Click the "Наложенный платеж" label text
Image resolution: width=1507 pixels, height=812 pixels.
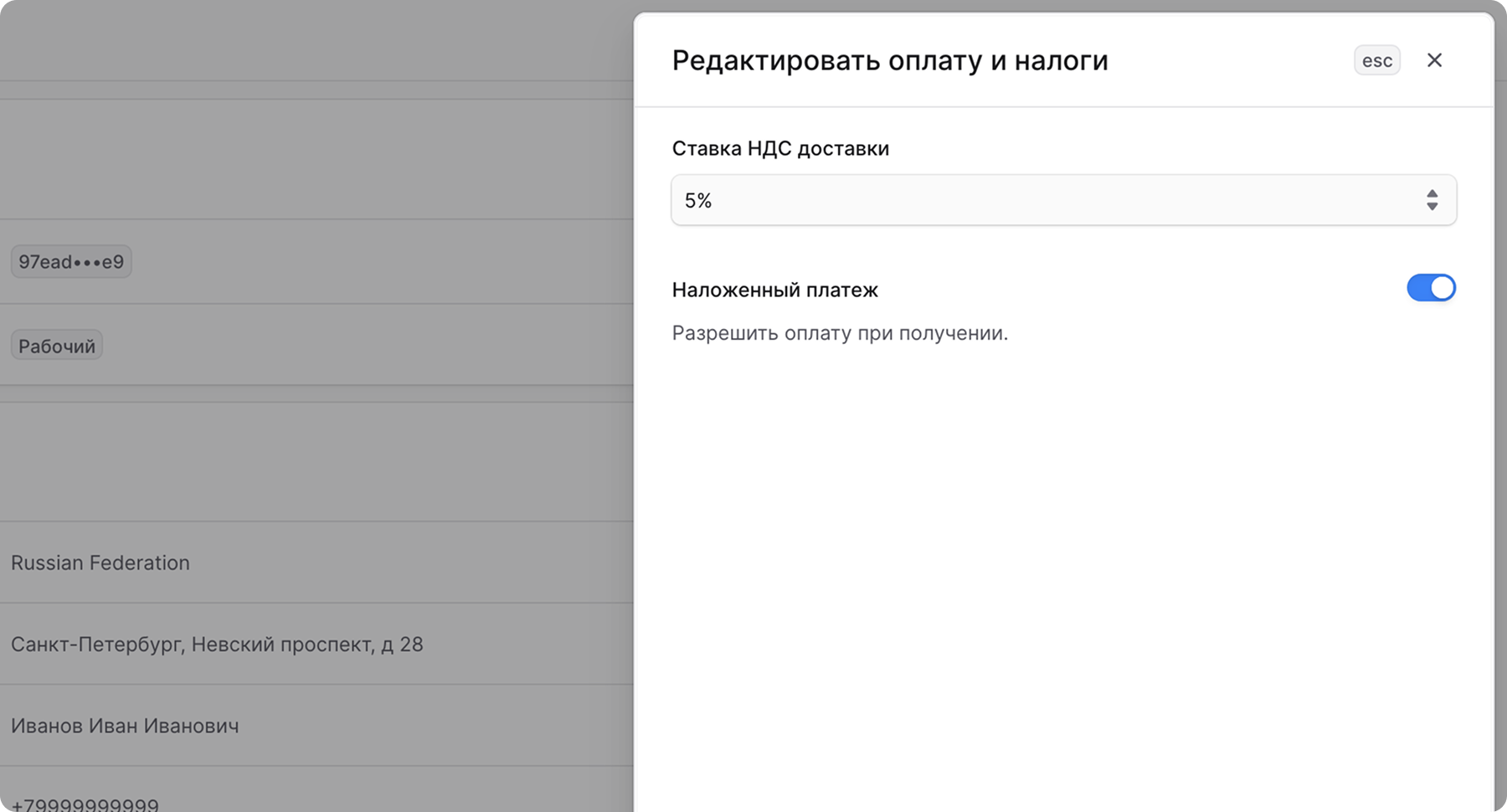pos(774,290)
